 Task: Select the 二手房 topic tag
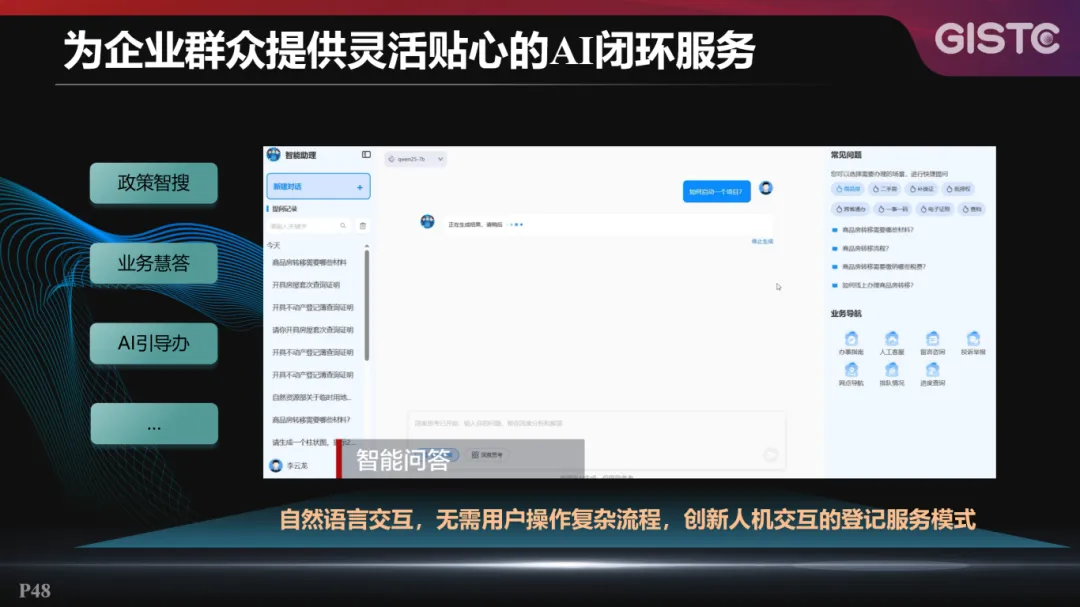(x=885, y=189)
